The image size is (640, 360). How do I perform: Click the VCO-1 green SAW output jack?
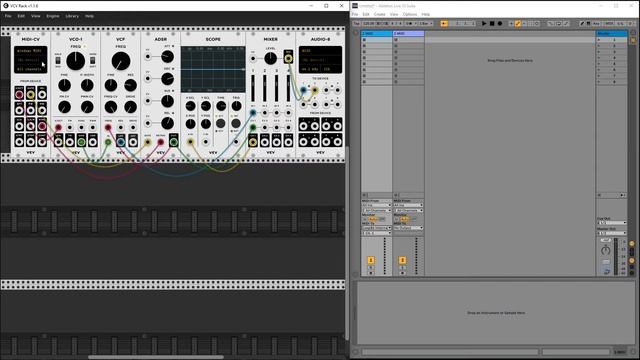click(81, 142)
